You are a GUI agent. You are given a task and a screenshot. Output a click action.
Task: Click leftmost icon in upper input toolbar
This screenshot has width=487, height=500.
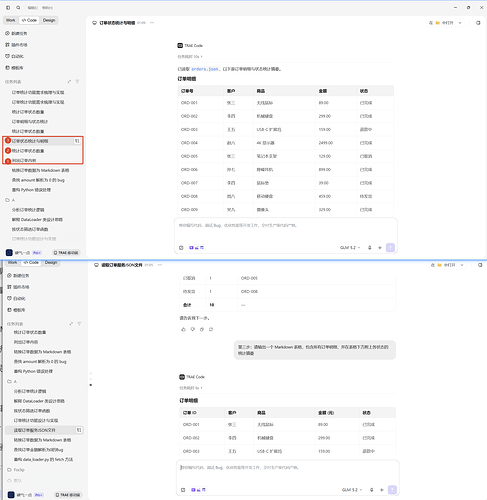[x=181, y=248]
